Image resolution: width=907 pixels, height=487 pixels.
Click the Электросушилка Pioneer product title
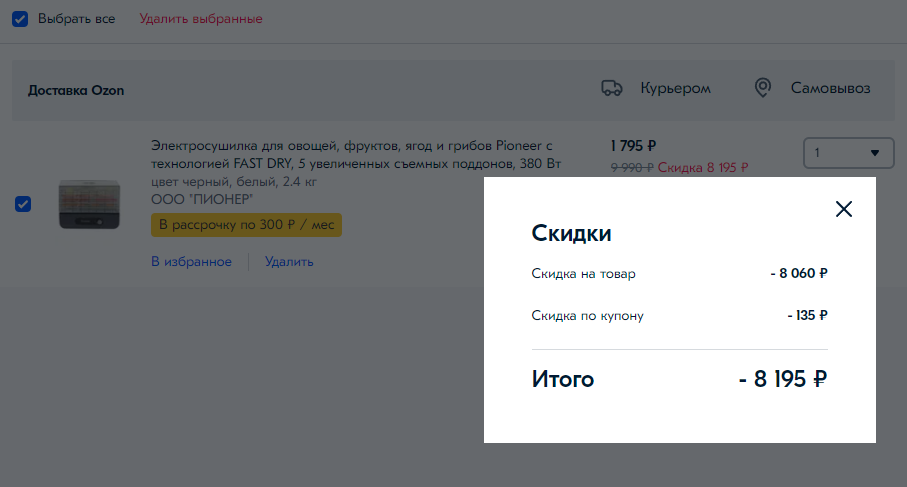[x=350, y=154]
